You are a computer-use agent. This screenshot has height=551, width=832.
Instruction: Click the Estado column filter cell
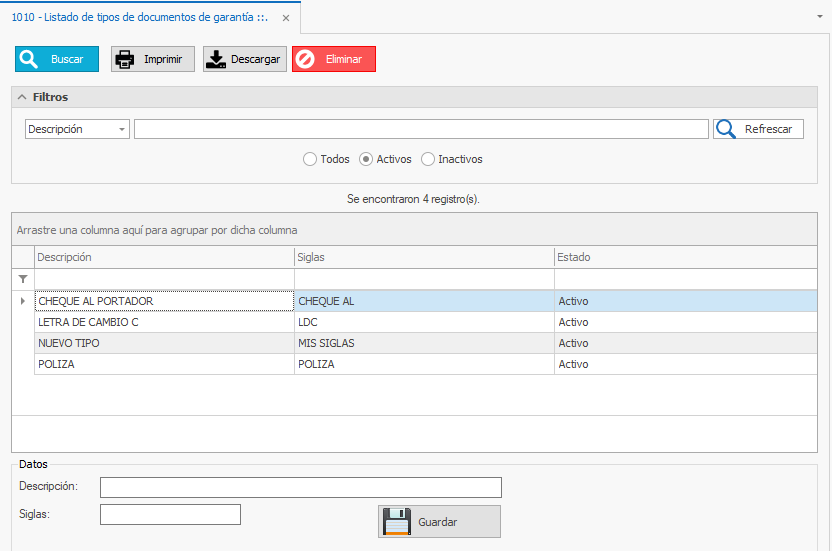pos(686,279)
